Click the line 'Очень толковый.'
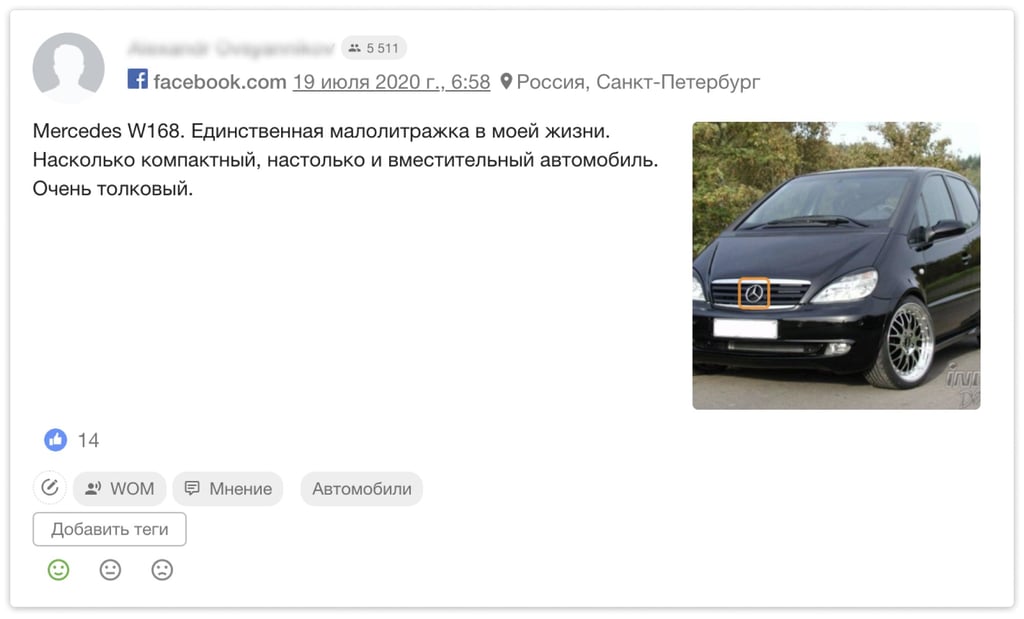This screenshot has height=619, width=1024. [x=113, y=189]
